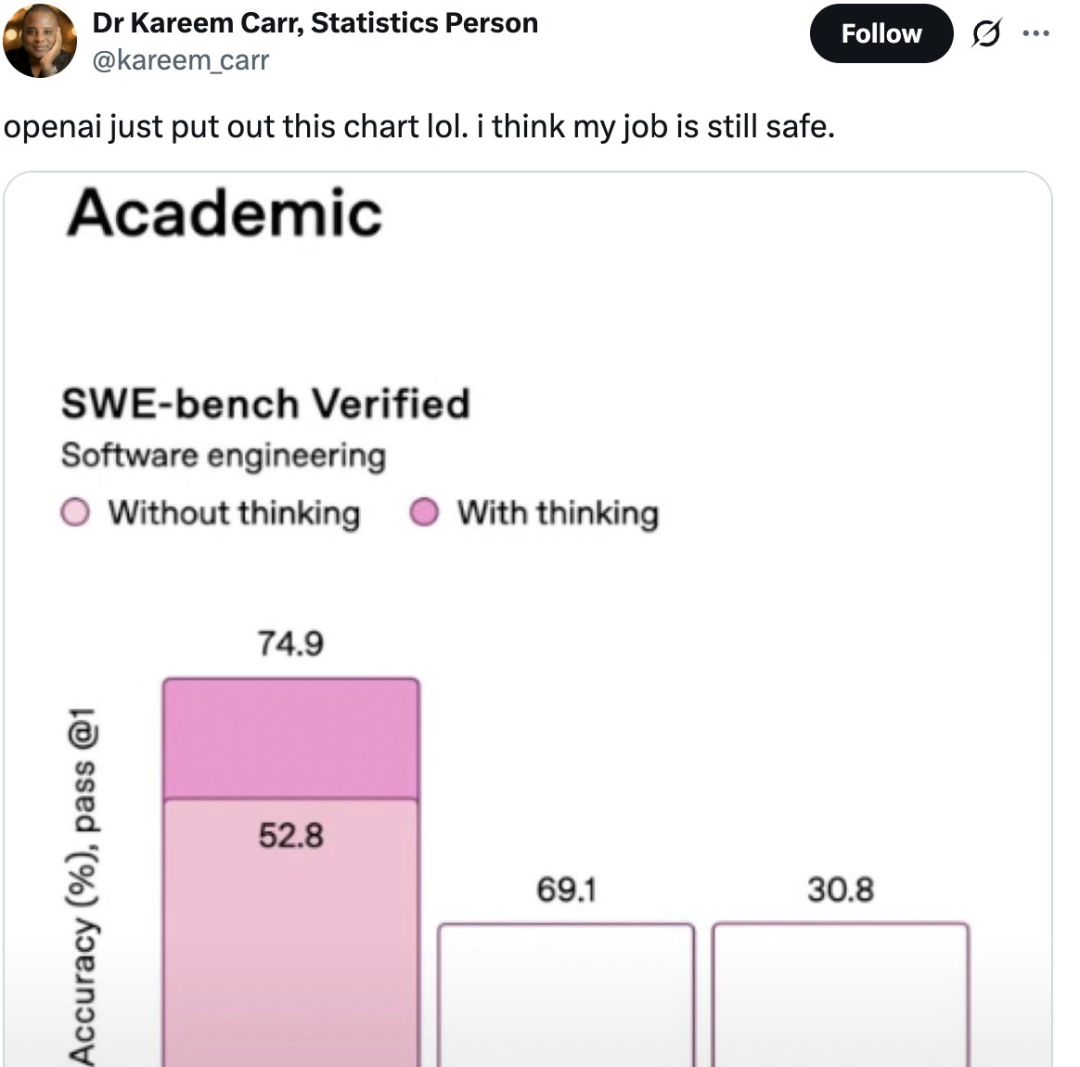Click the 'Academic' chart heading
The width and height of the screenshot is (1080, 1067).
click(x=225, y=213)
